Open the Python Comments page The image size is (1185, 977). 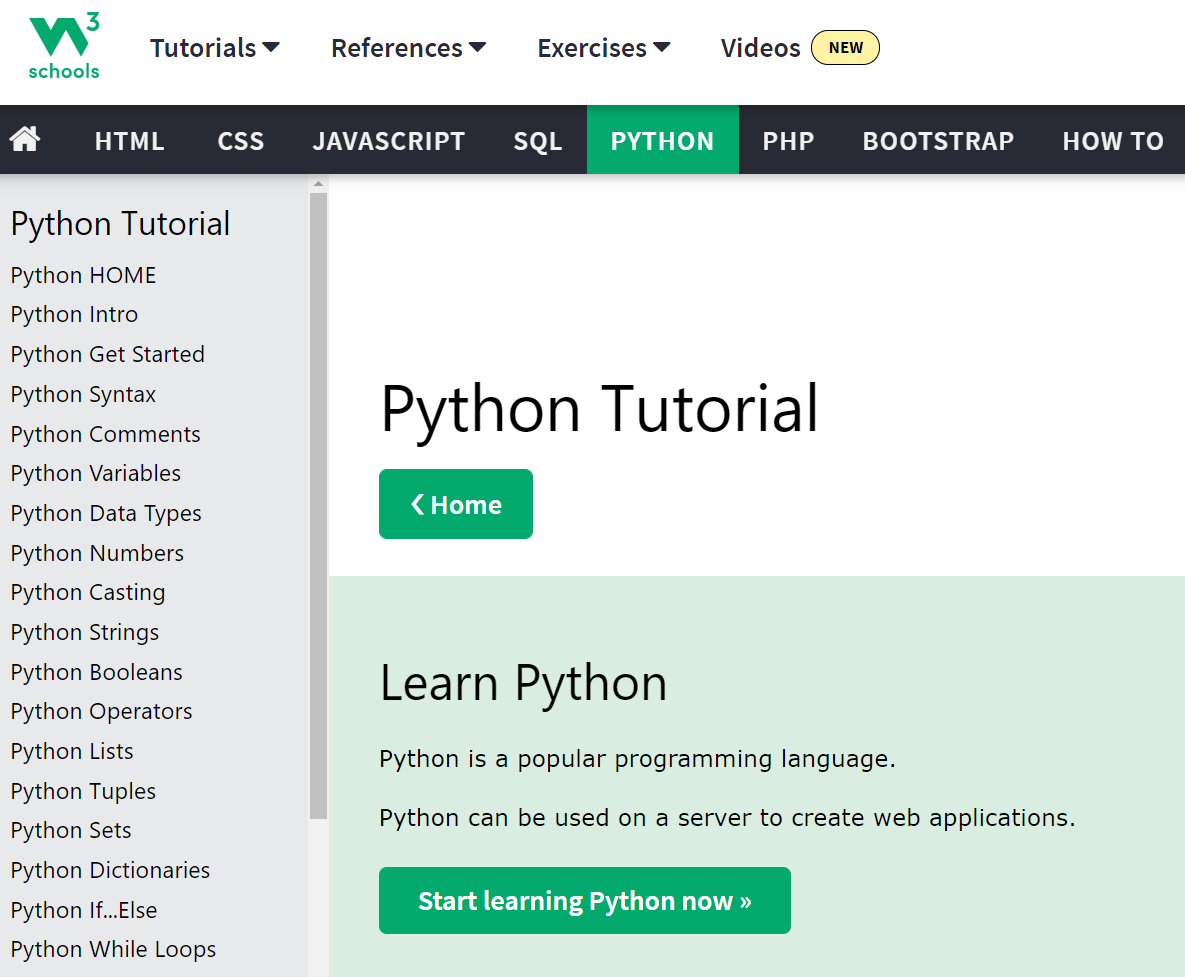[105, 434]
